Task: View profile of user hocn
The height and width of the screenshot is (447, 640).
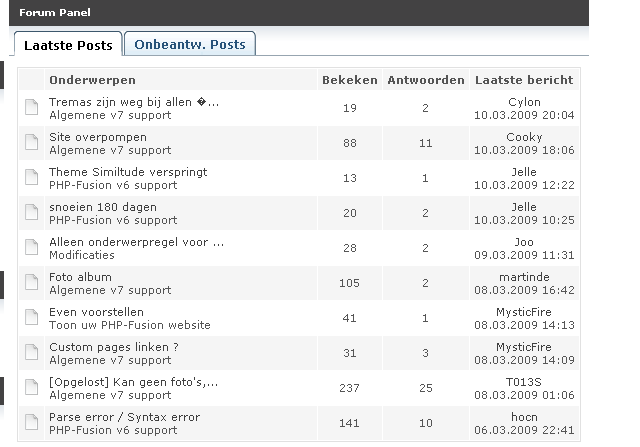Action: 524,417
